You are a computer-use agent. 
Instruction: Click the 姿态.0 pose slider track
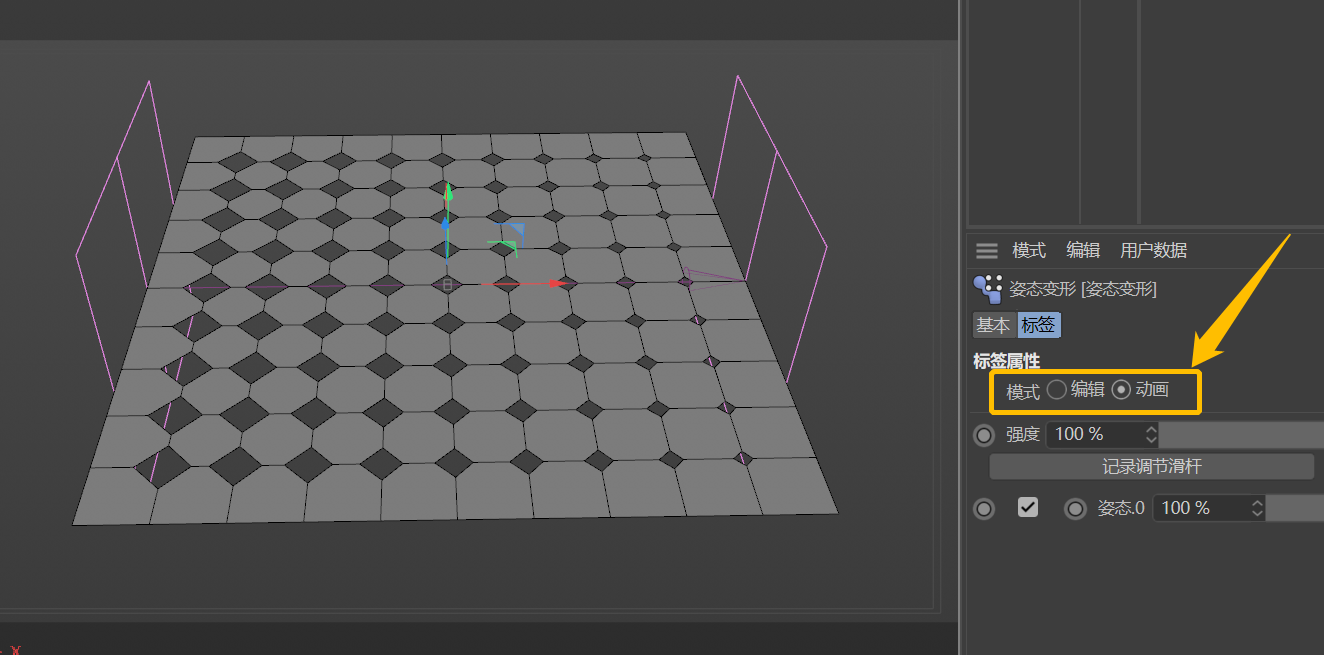point(1295,508)
